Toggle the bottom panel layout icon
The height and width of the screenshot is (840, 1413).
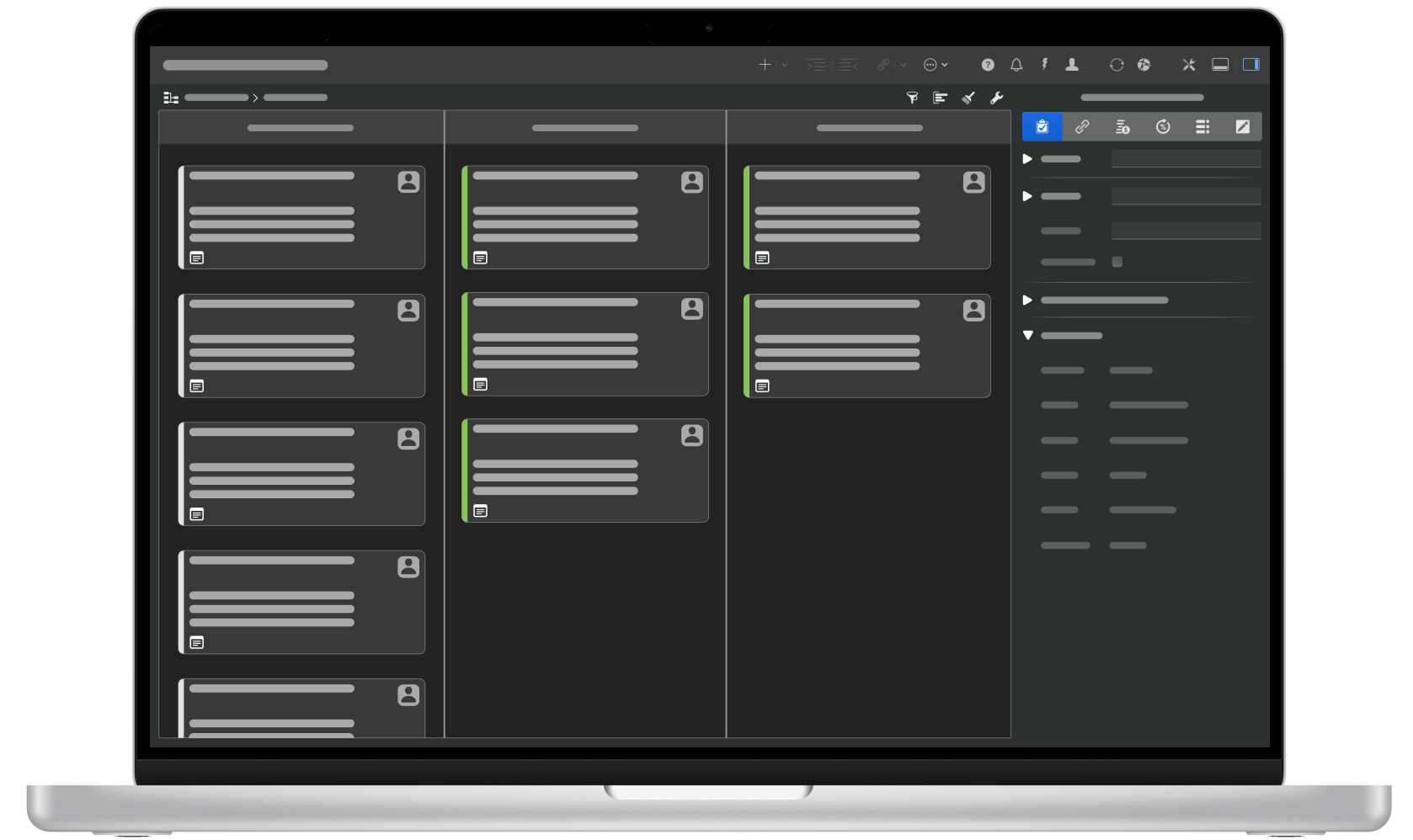pyautogui.click(x=1219, y=64)
